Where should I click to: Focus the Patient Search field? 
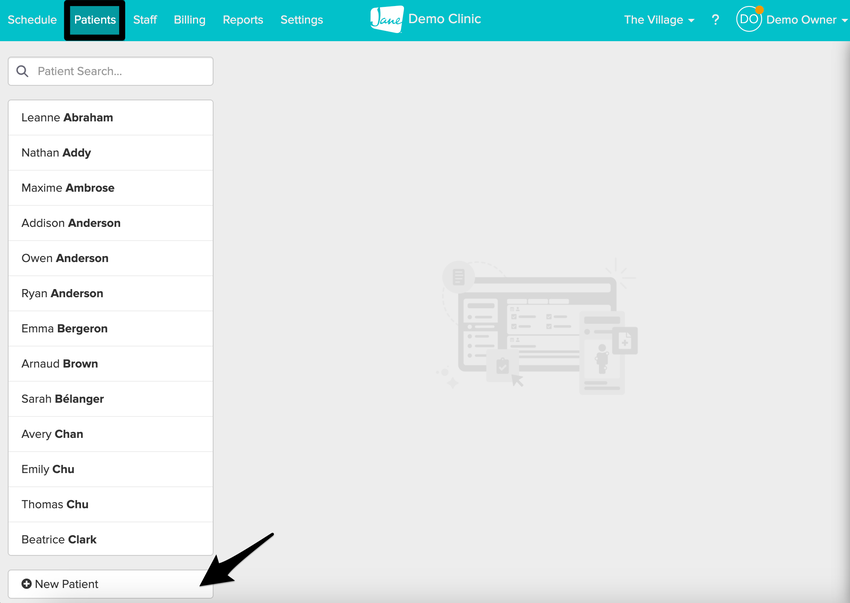pos(111,71)
